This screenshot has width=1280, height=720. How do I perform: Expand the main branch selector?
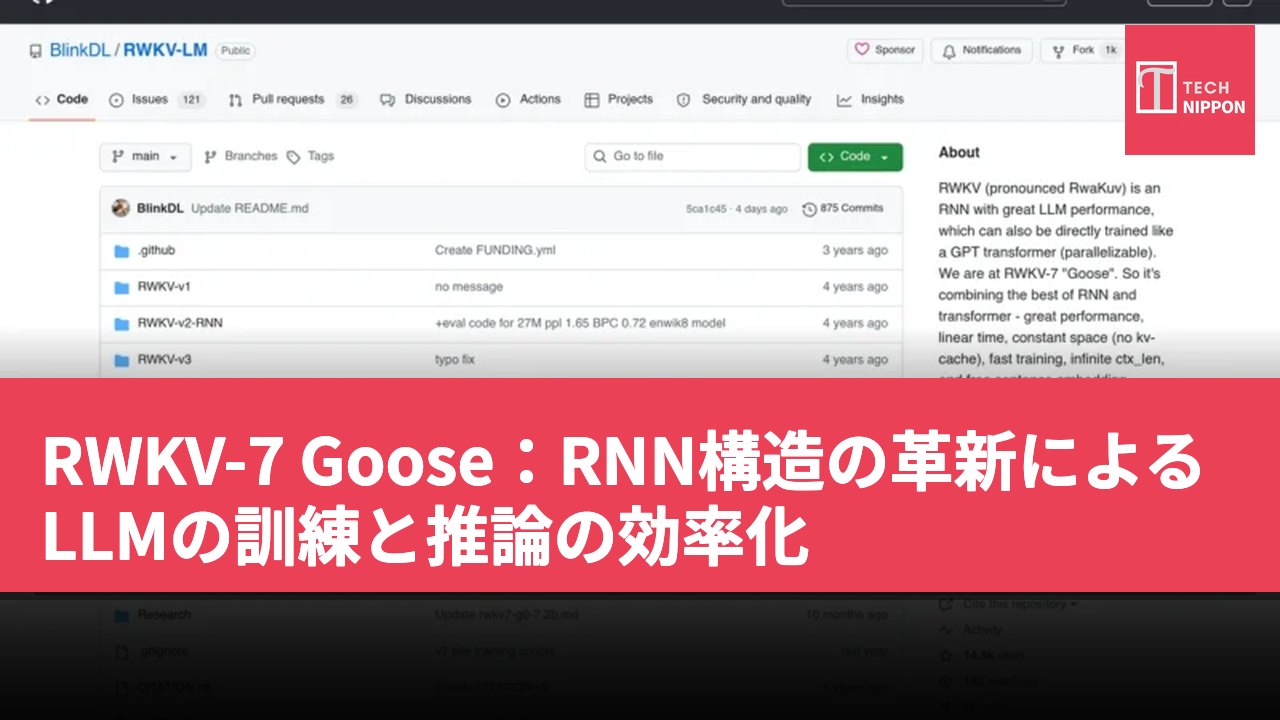145,157
